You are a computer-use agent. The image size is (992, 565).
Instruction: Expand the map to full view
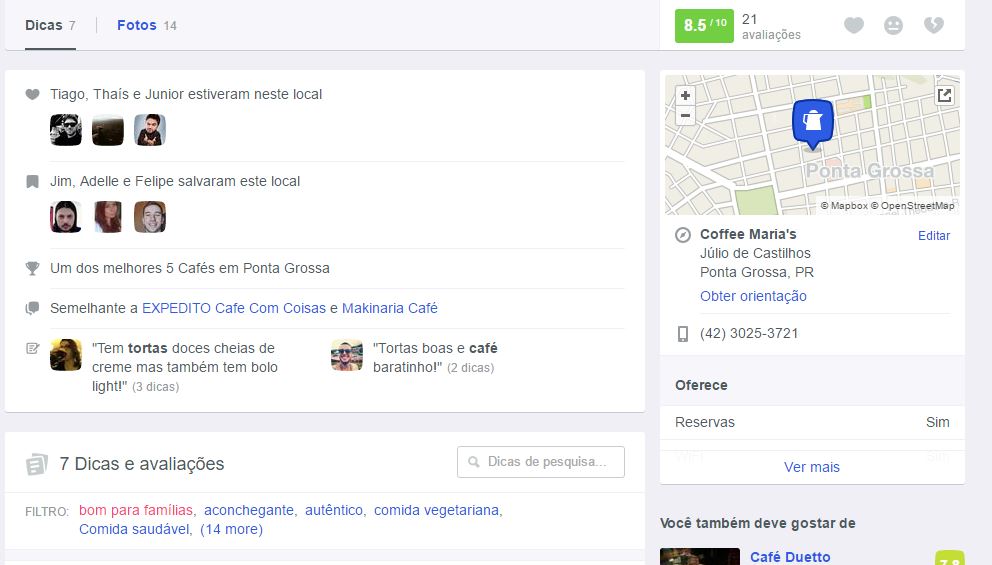point(945,96)
